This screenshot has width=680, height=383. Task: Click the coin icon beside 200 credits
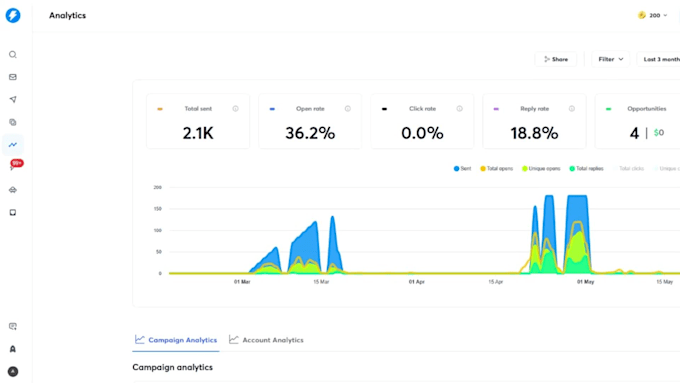642,15
